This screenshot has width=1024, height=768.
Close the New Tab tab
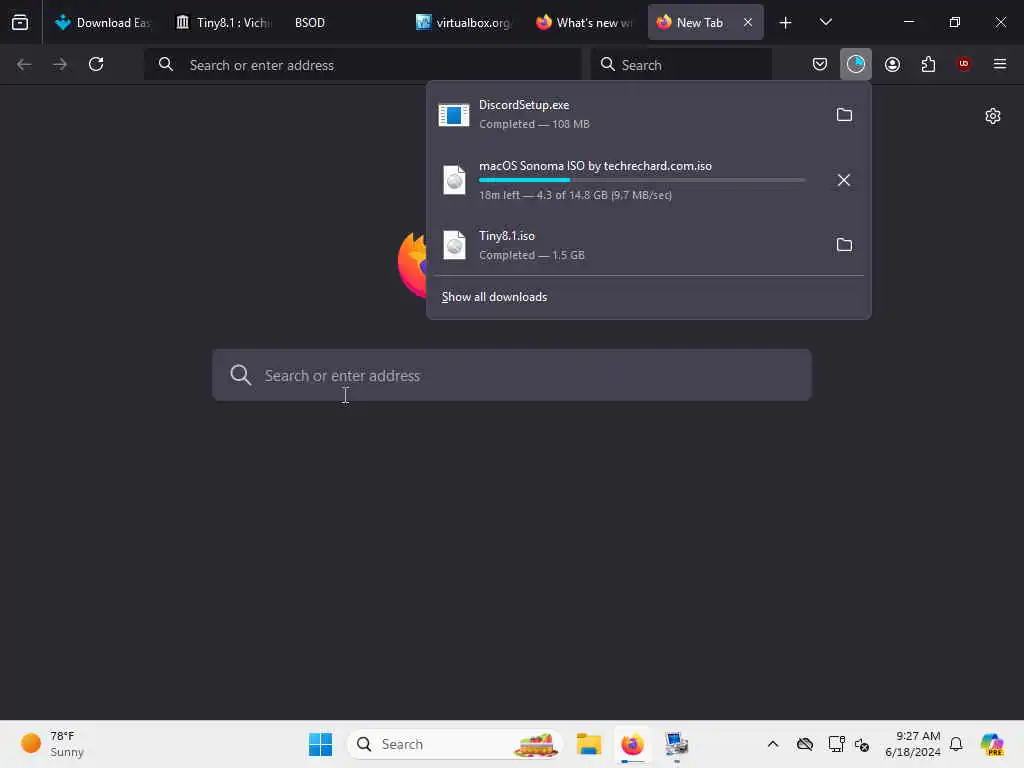(x=748, y=22)
